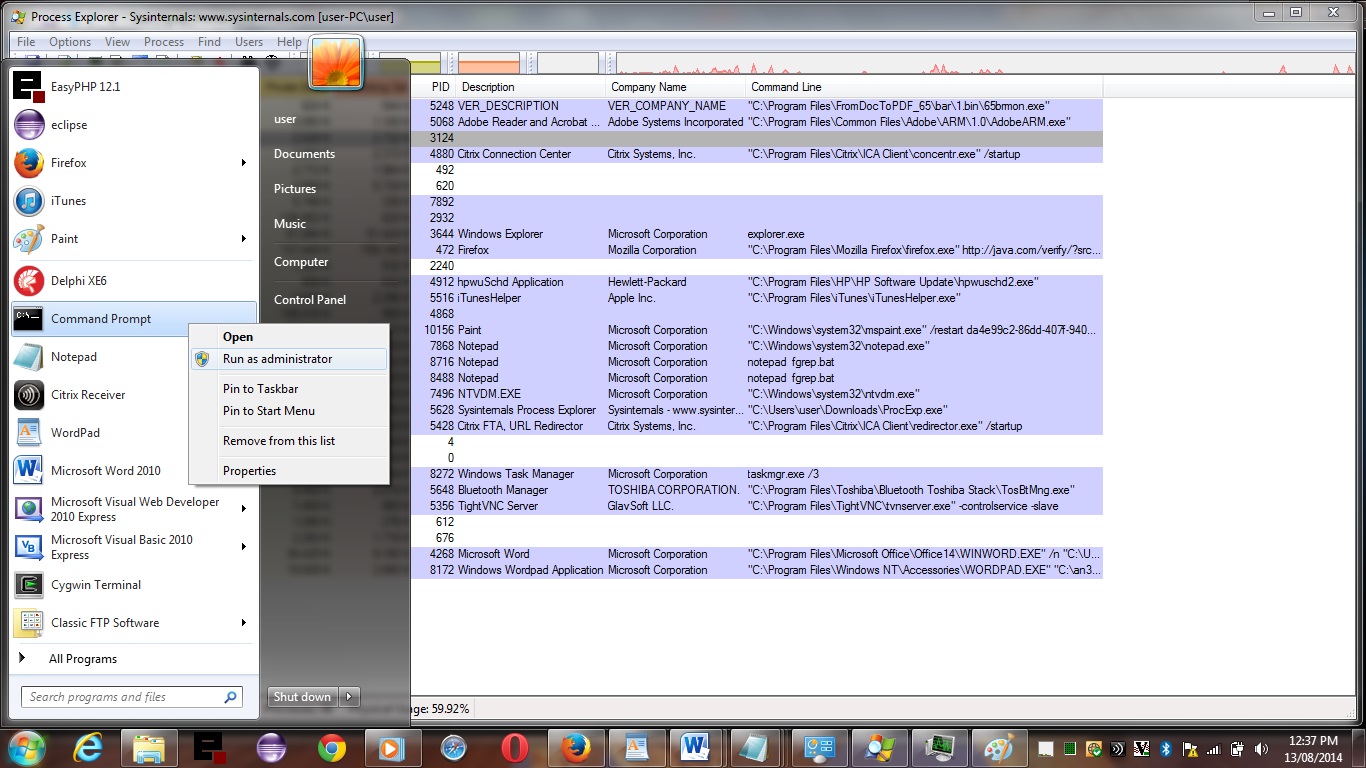Viewport: 1366px width, 768px height.
Task: Start iTunes from the Start menu
Action: click(134, 201)
